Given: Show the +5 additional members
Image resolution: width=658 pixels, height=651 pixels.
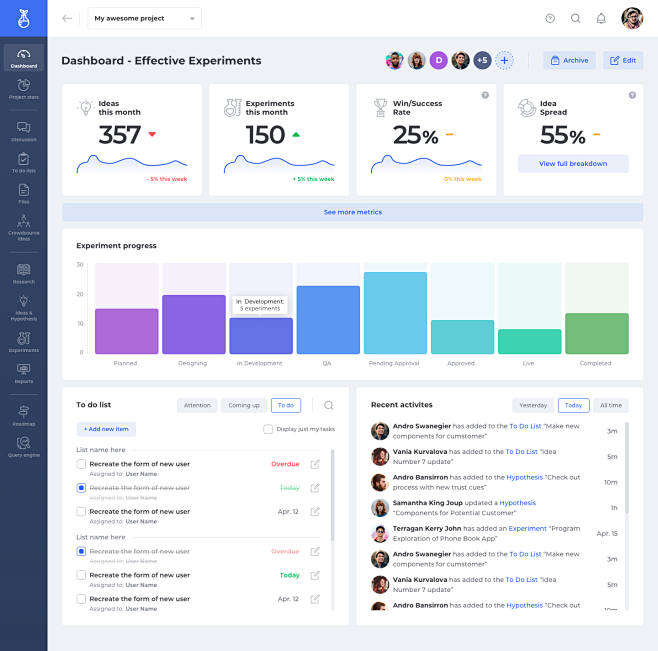Looking at the screenshot, I should tap(482, 60).
